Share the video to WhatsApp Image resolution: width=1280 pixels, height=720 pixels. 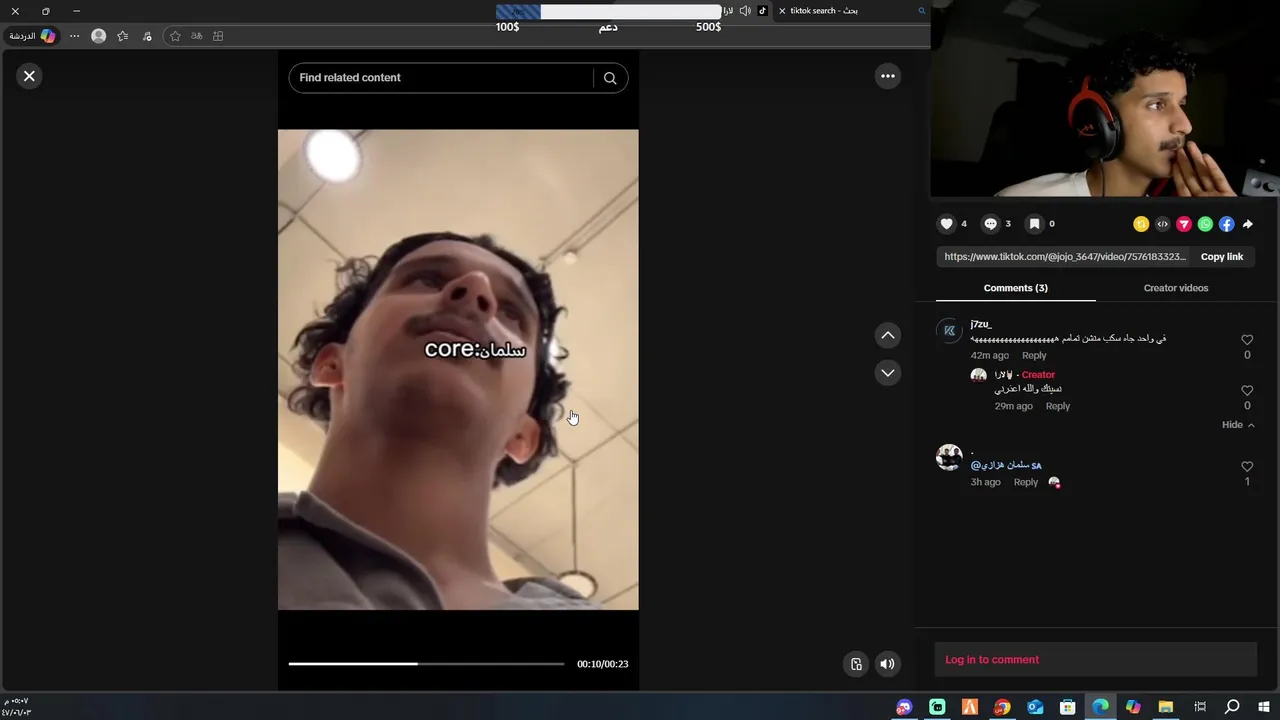tap(1205, 224)
